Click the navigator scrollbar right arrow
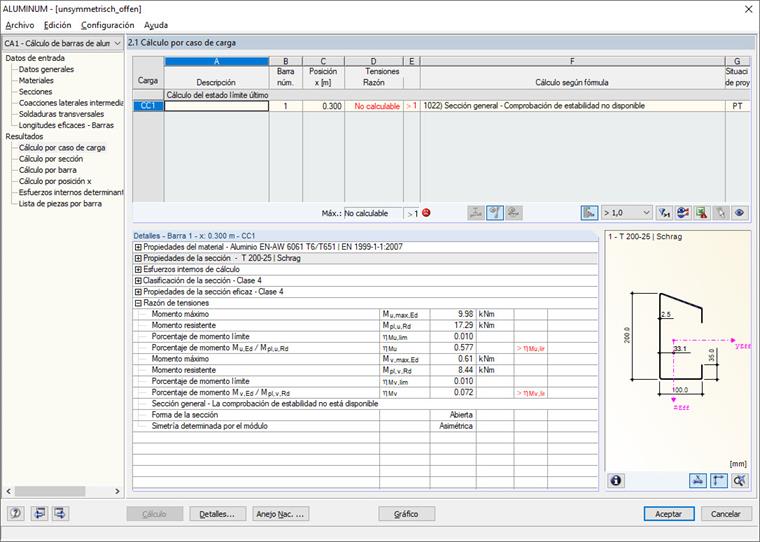Screen dimensions: 760x542 tap(117, 491)
